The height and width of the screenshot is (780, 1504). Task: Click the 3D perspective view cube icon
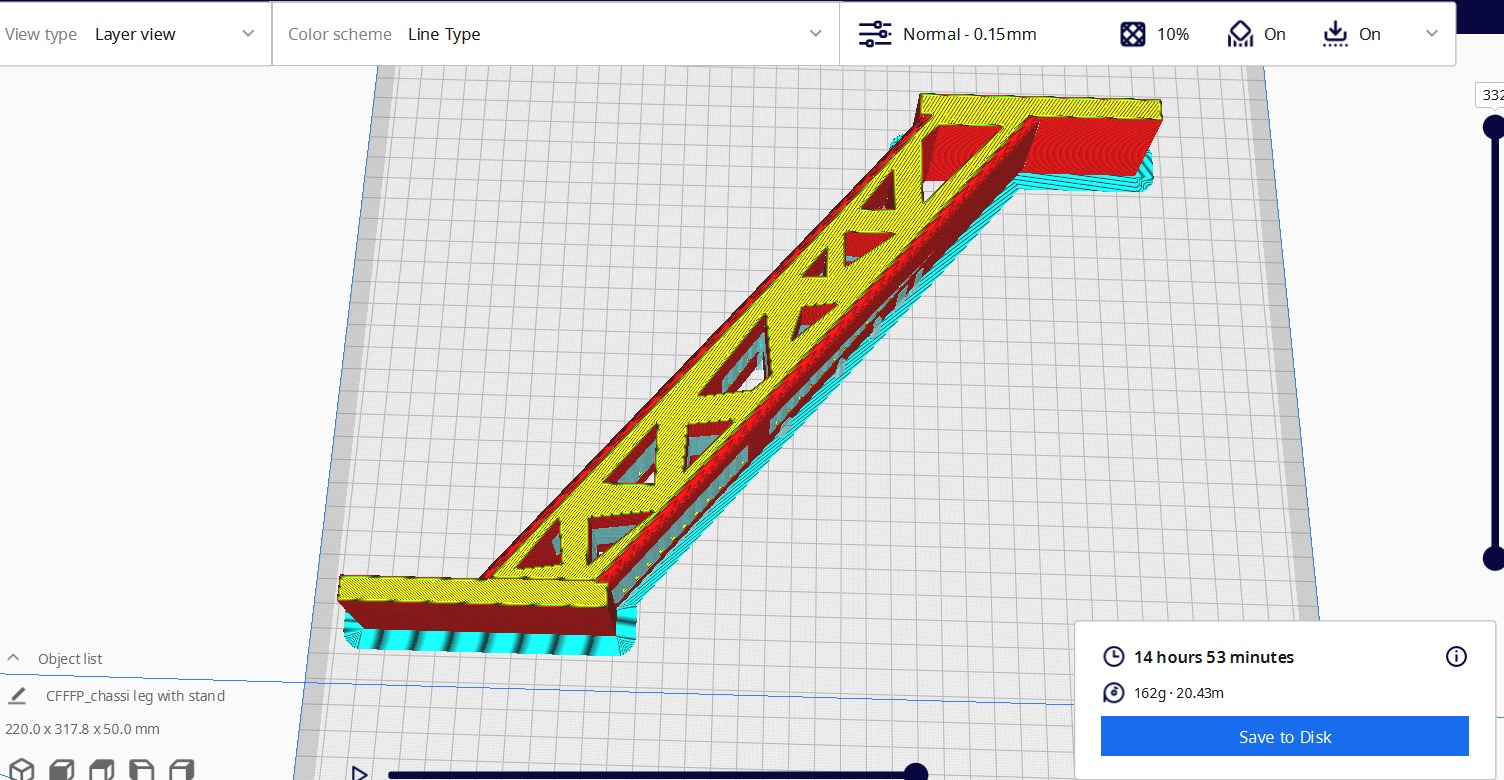tap(21, 770)
